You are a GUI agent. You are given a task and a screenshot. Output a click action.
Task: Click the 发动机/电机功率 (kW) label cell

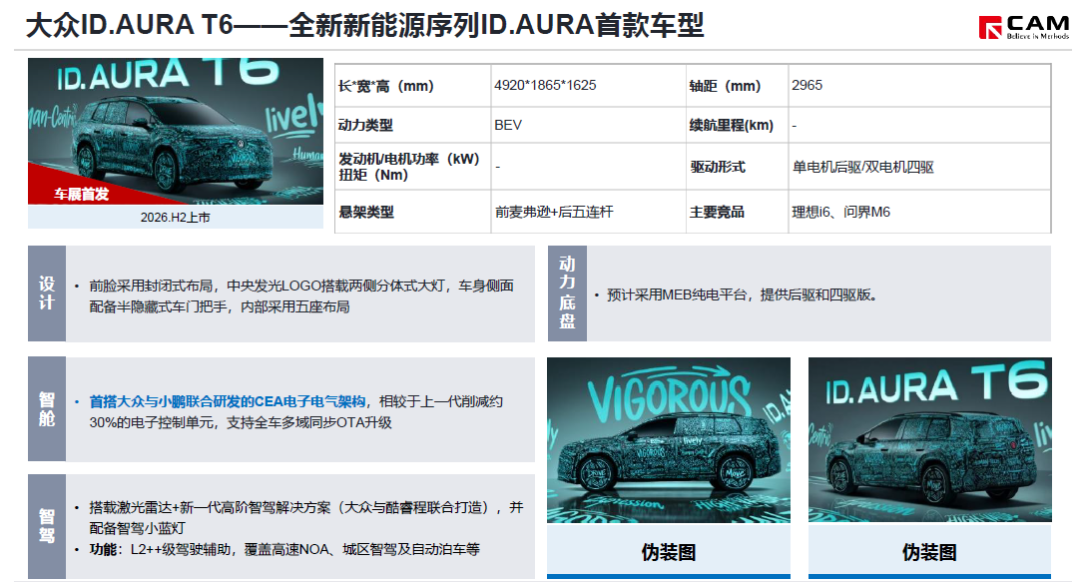[413, 167]
